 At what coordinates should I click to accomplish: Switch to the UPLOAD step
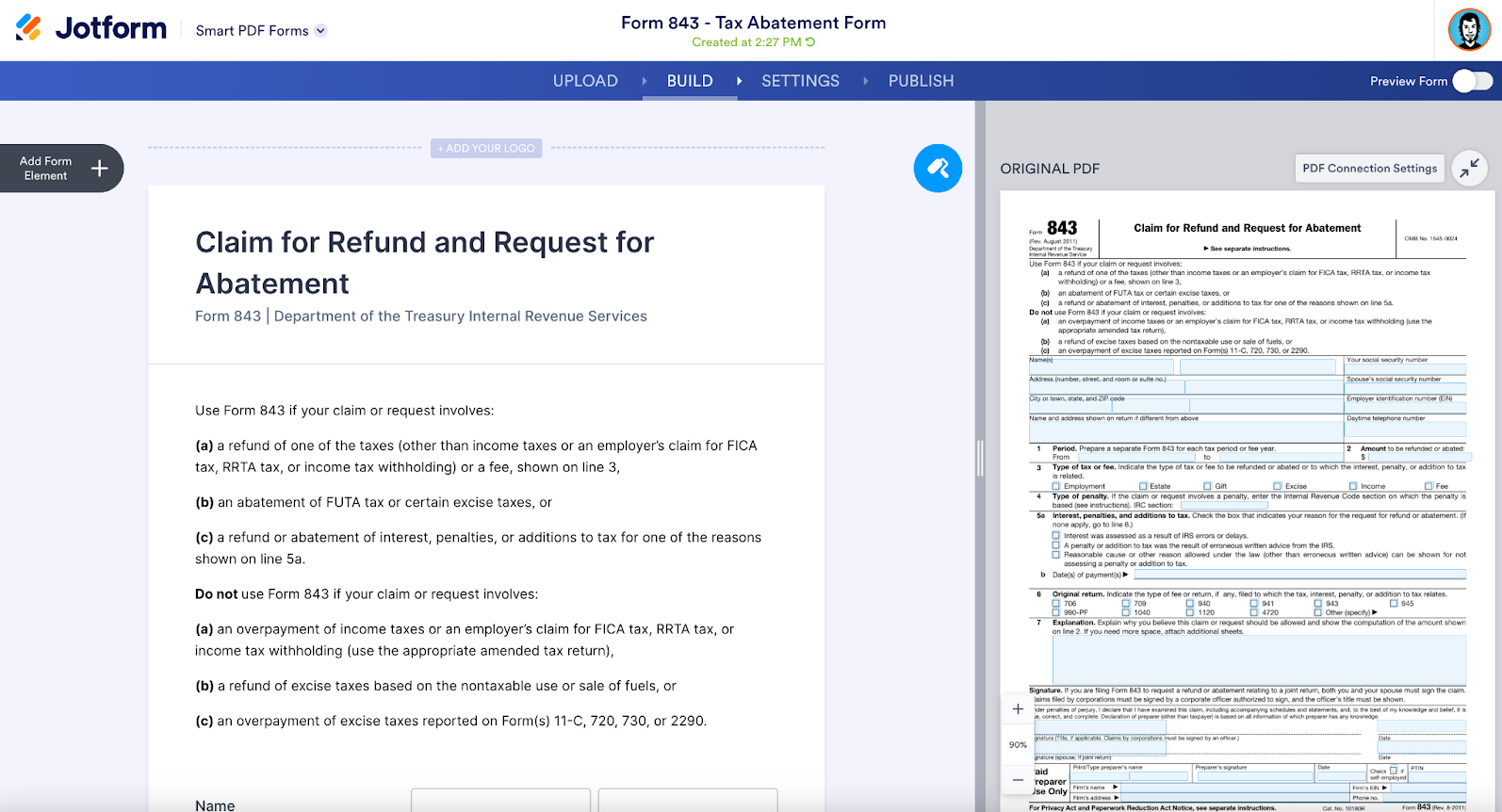coord(585,81)
